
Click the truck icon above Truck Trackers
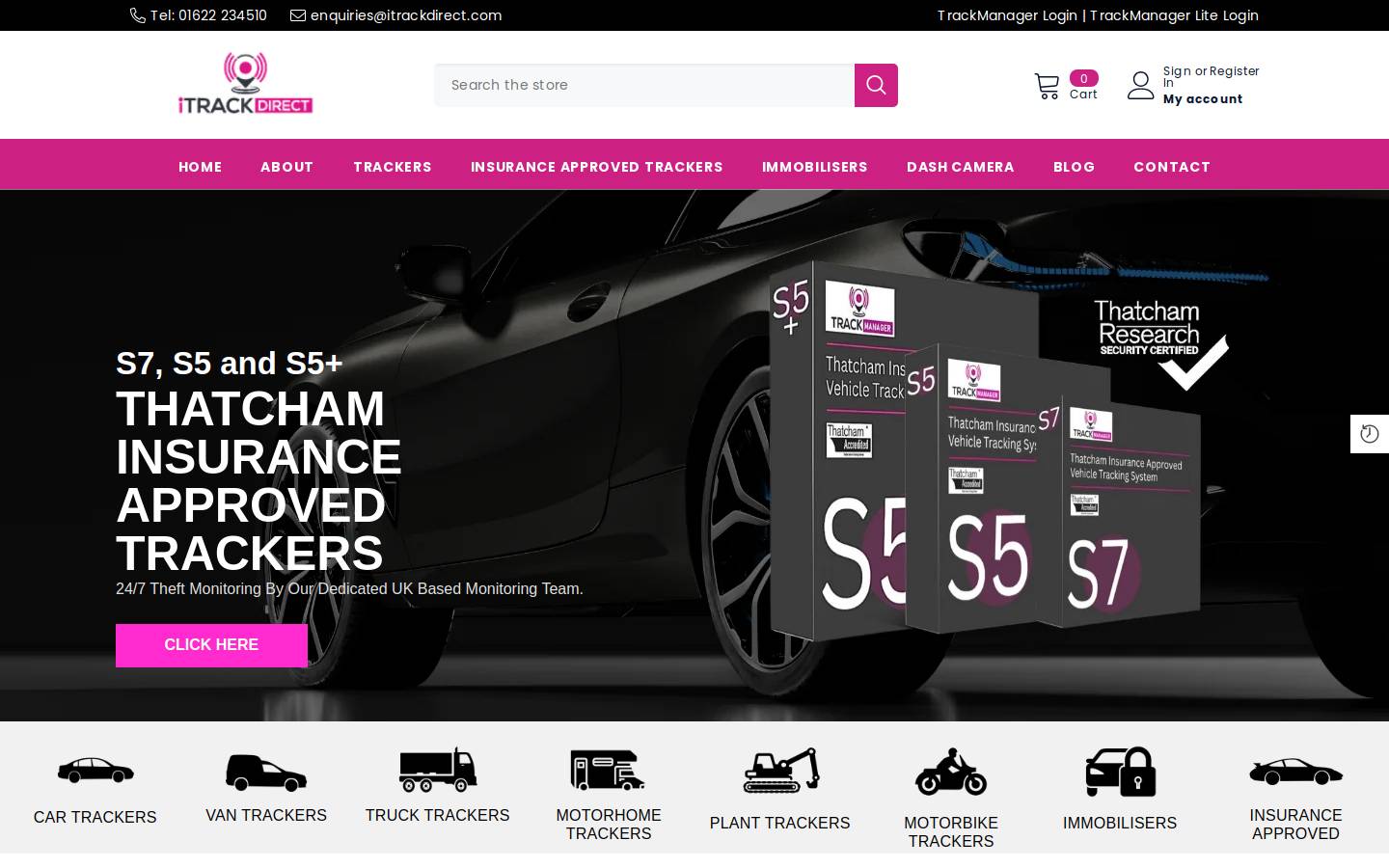pos(438,770)
